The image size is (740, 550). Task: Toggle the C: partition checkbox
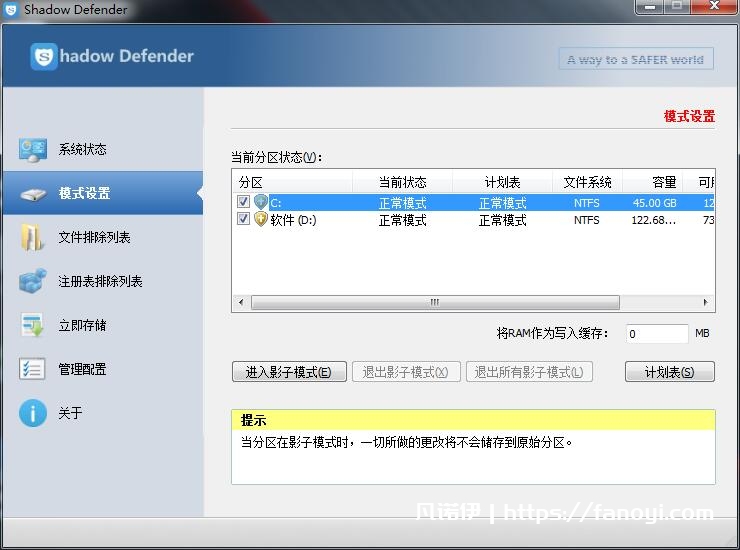coord(243,202)
